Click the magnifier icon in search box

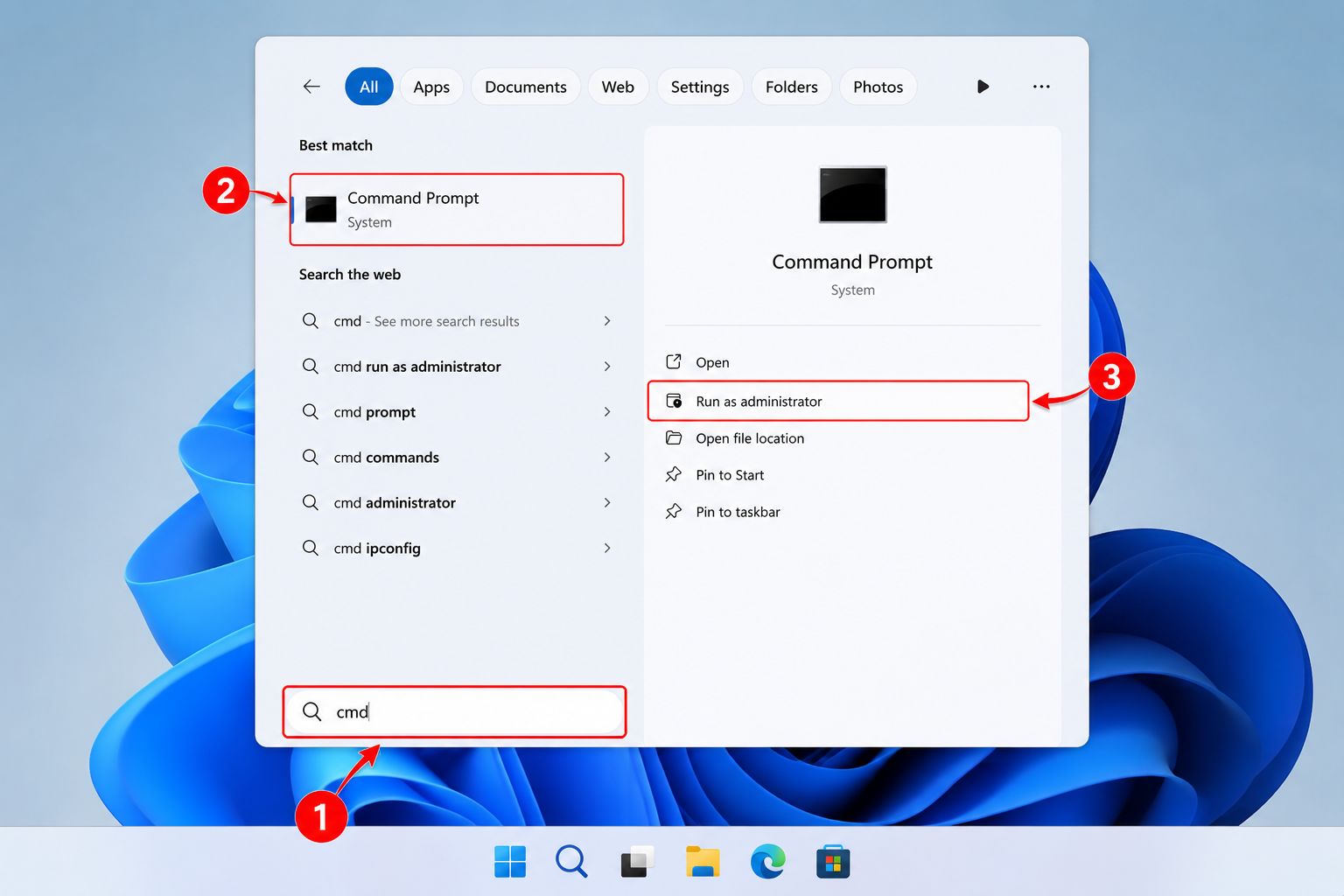point(311,711)
